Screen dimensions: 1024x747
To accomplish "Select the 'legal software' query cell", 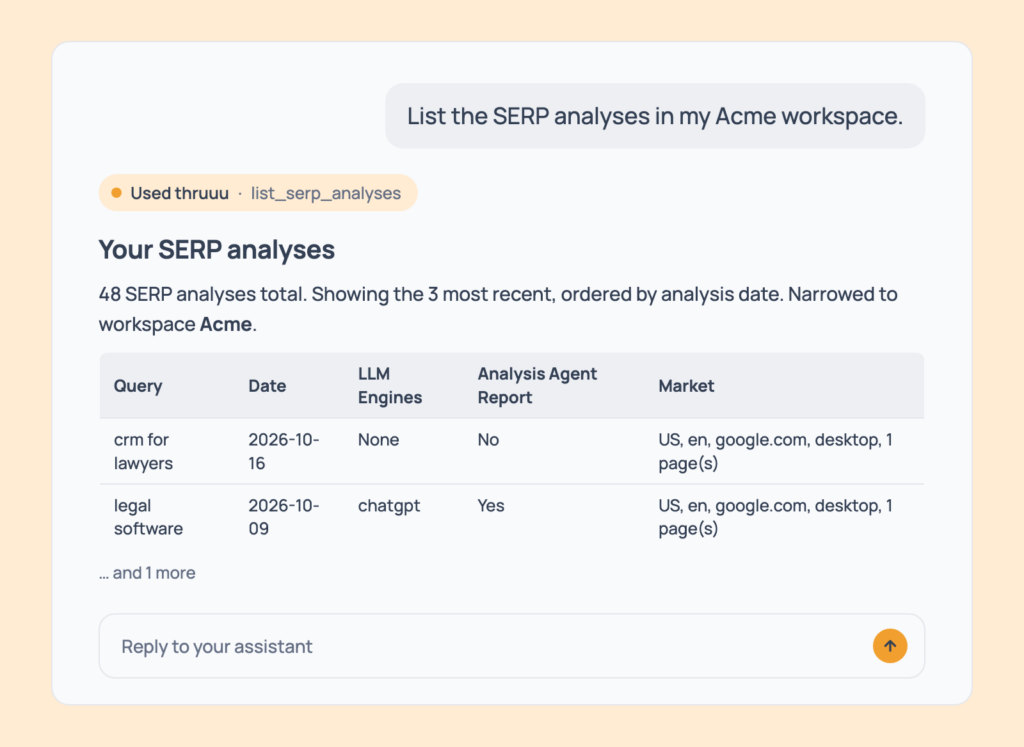I will point(148,517).
